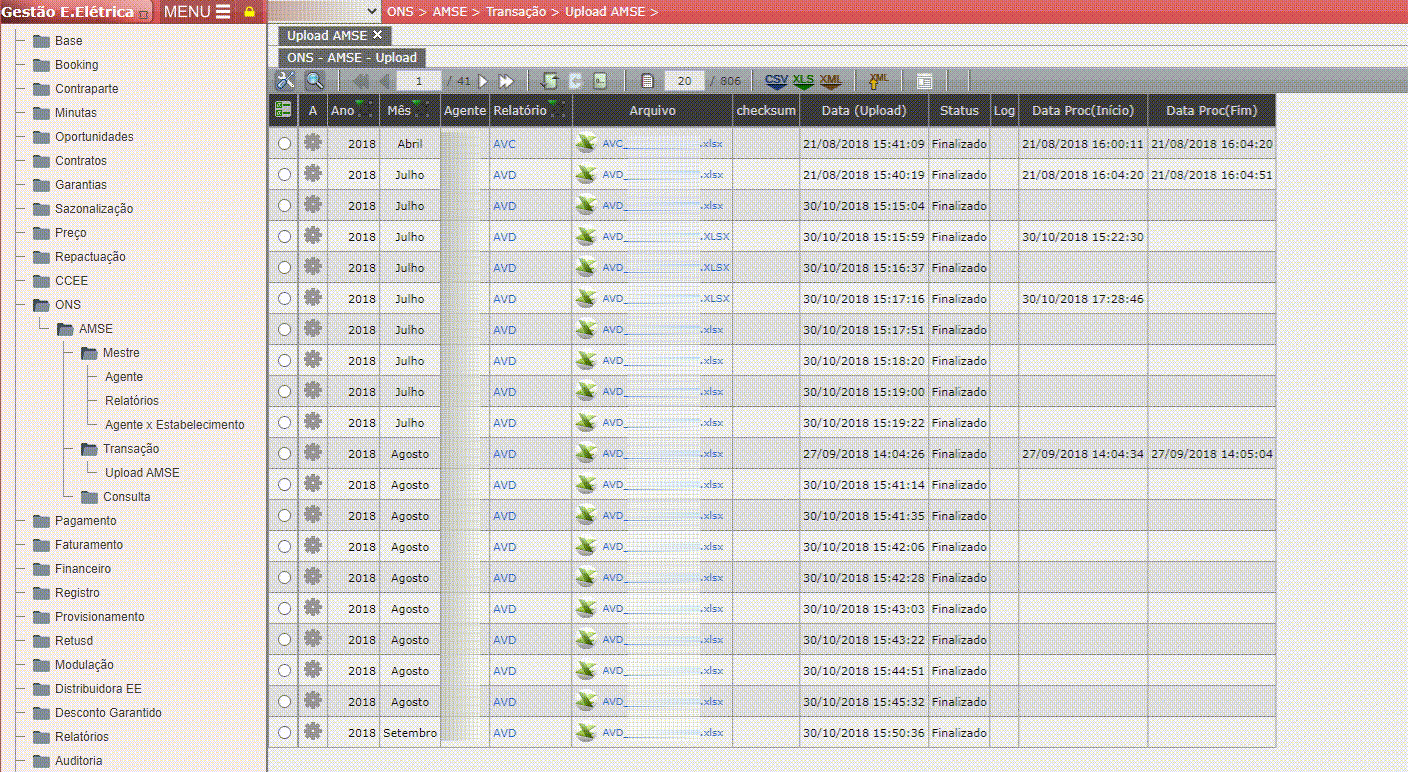Click the gear icon in the Abril row
The width and height of the screenshot is (1408, 772).
[313, 143]
